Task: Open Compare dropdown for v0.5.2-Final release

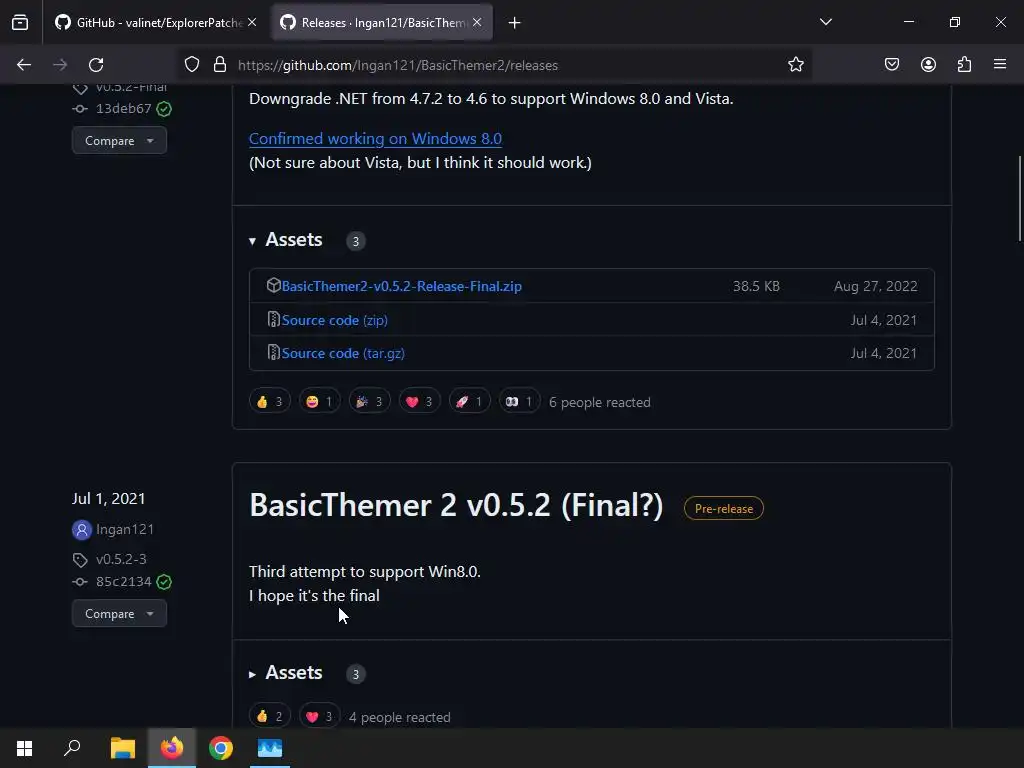Action: tap(119, 140)
